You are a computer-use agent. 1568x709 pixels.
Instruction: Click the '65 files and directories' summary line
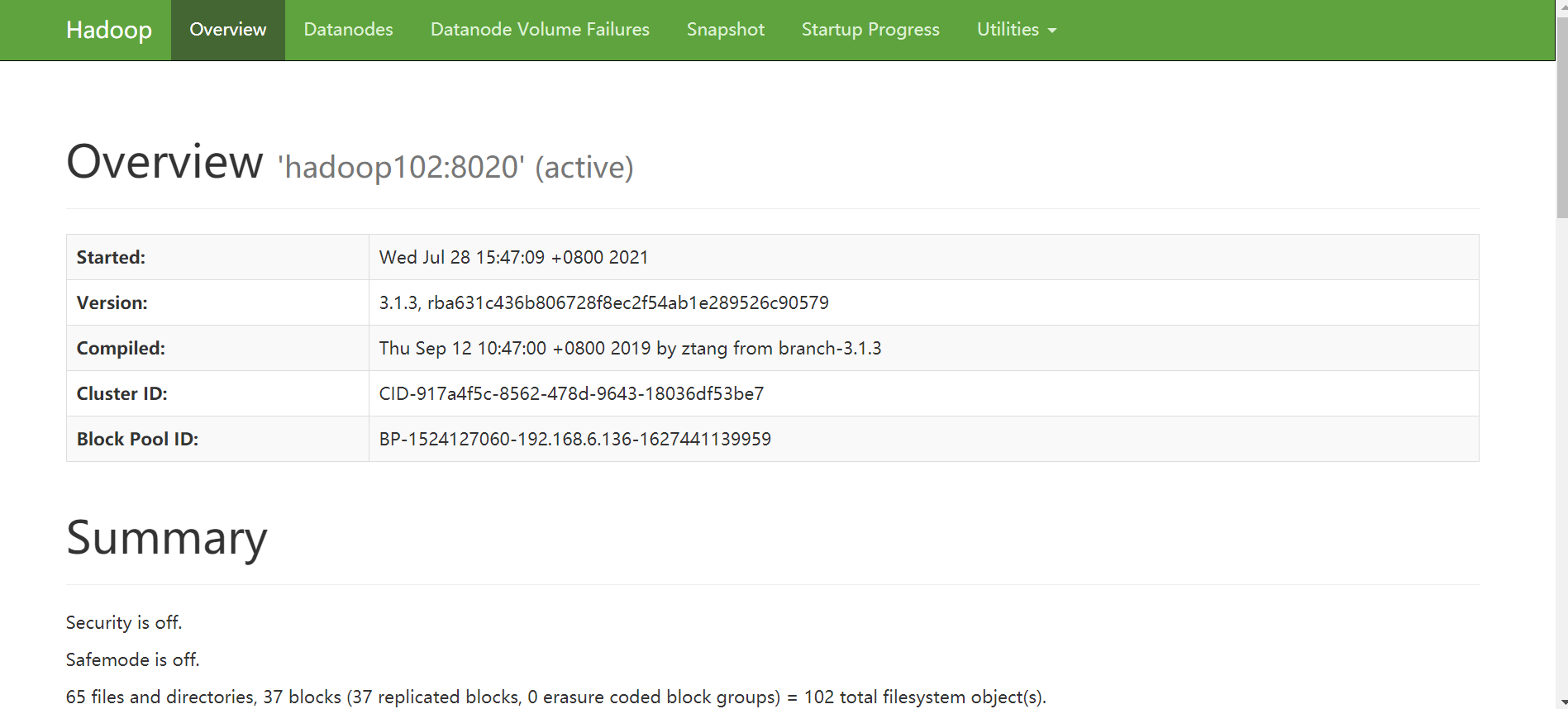556,697
